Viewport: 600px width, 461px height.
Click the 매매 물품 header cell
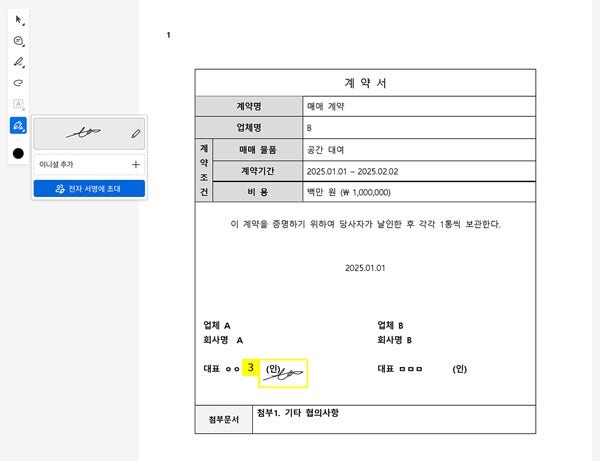[x=258, y=150]
